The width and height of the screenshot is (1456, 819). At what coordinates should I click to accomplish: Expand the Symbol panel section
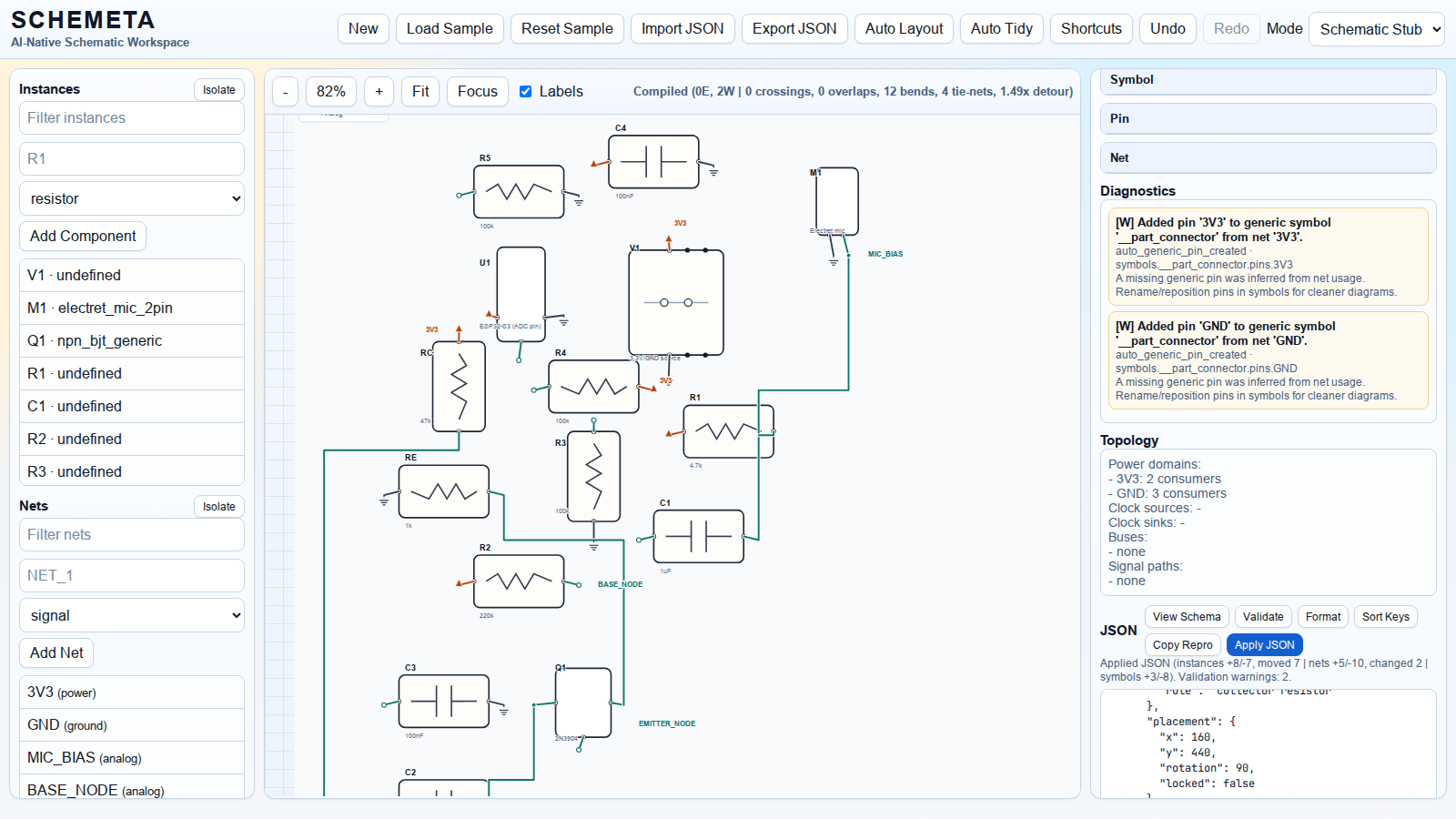pyautogui.click(x=1268, y=80)
